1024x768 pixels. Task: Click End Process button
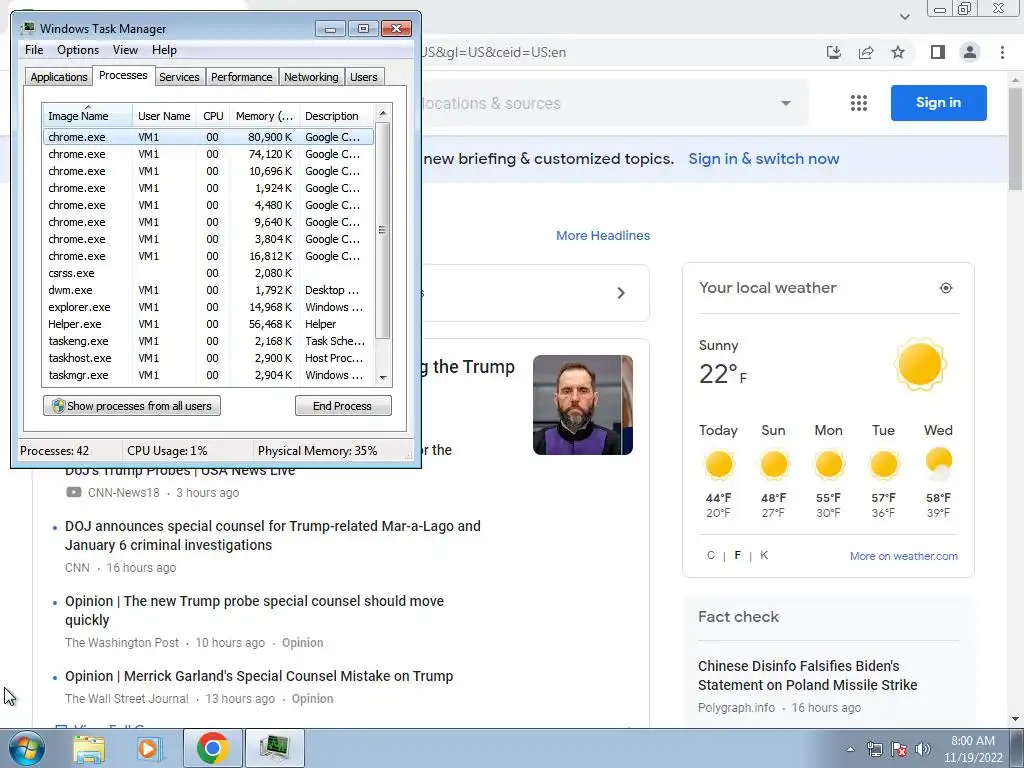[x=343, y=406]
